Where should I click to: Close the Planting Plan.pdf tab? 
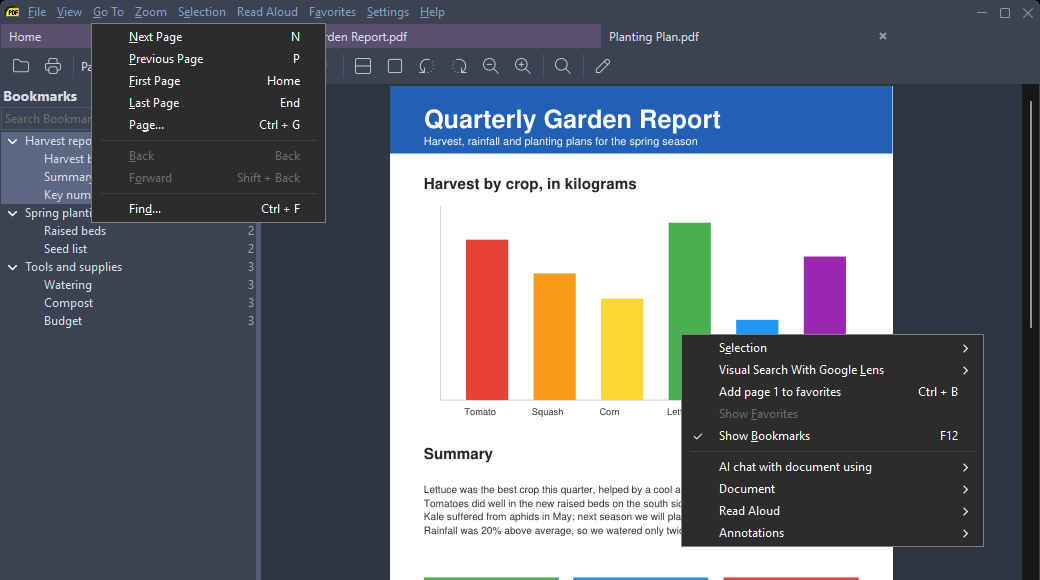(883, 36)
